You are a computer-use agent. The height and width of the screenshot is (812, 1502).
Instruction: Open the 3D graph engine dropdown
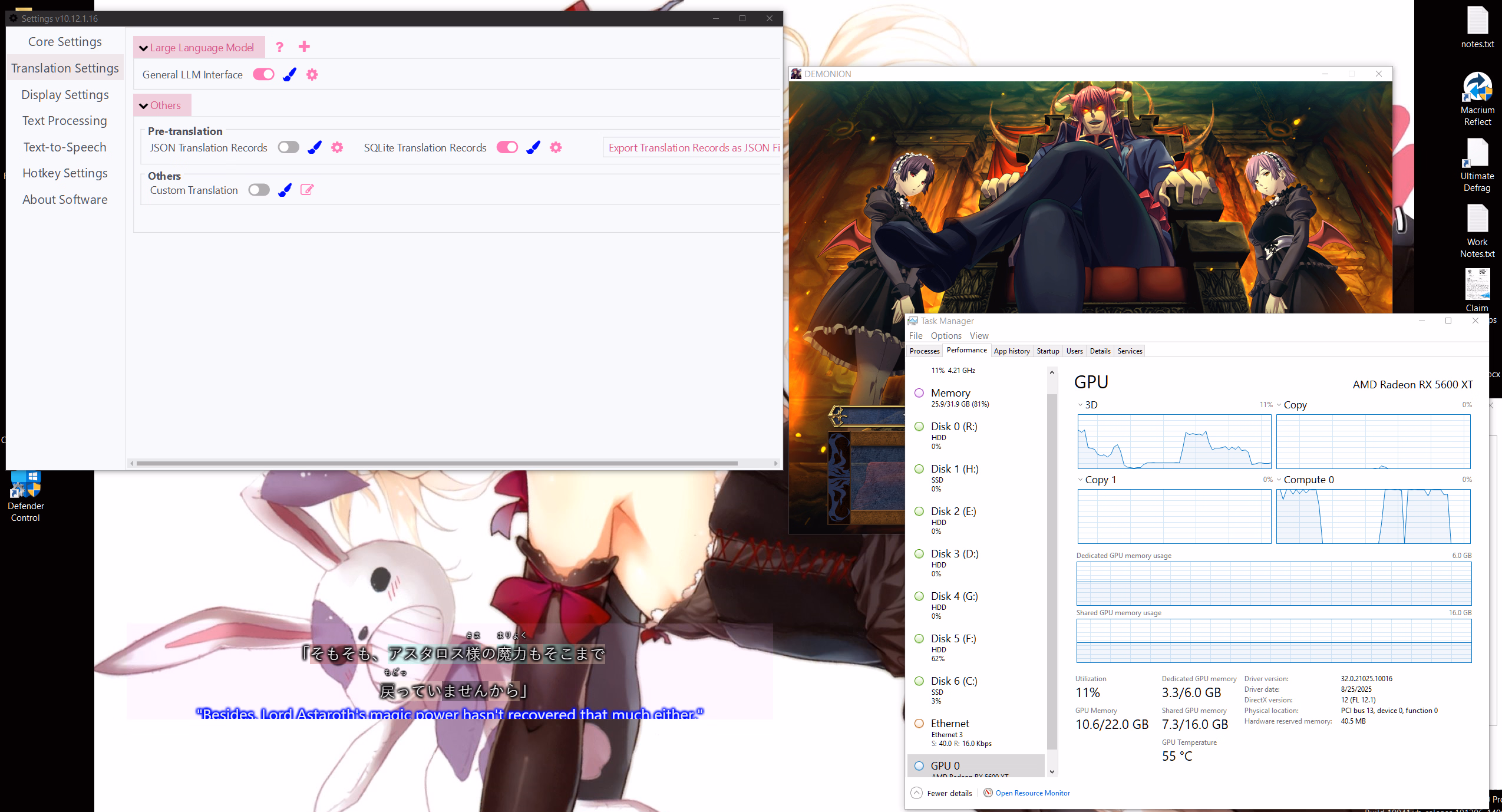pos(1081,405)
